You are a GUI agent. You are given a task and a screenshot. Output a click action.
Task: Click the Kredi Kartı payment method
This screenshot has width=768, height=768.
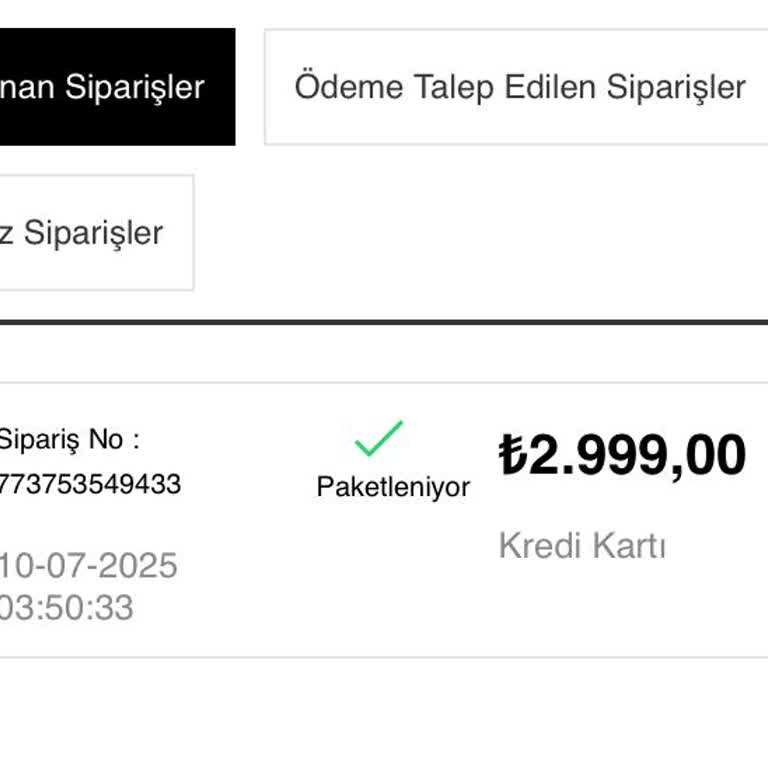582,546
